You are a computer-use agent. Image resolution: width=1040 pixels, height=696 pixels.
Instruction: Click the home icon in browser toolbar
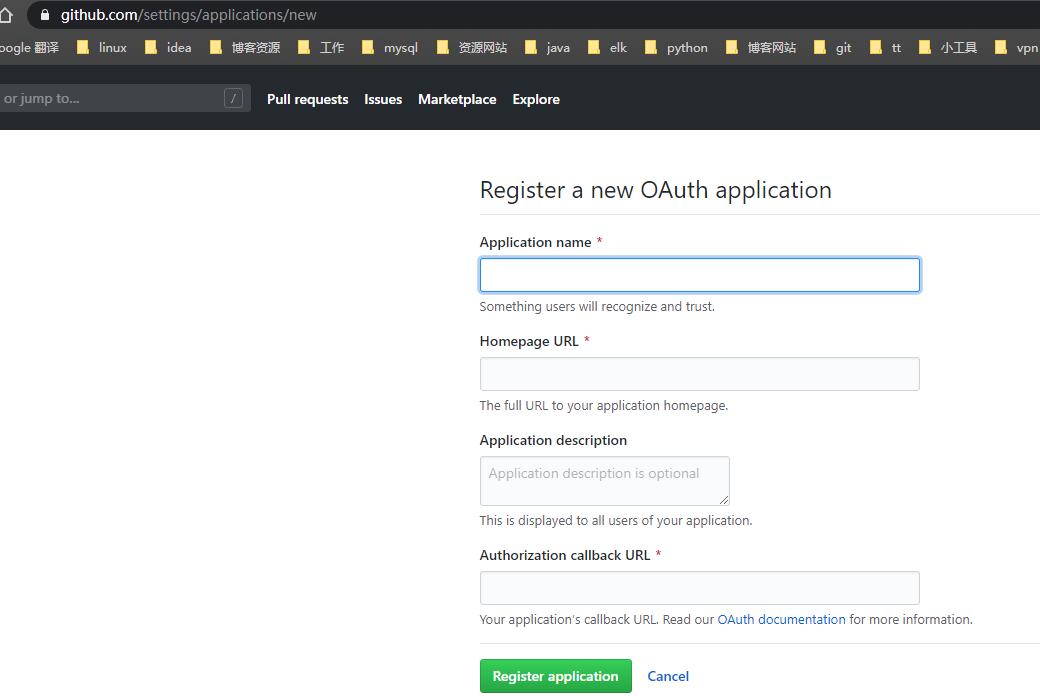6,15
